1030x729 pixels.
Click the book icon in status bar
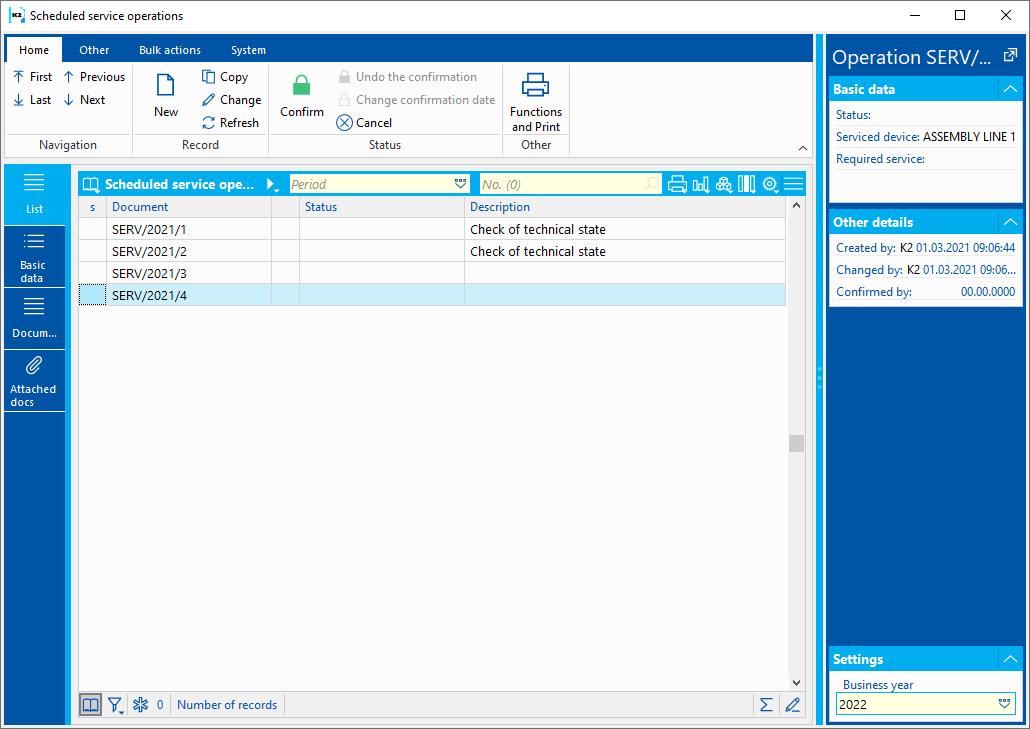[x=91, y=705]
